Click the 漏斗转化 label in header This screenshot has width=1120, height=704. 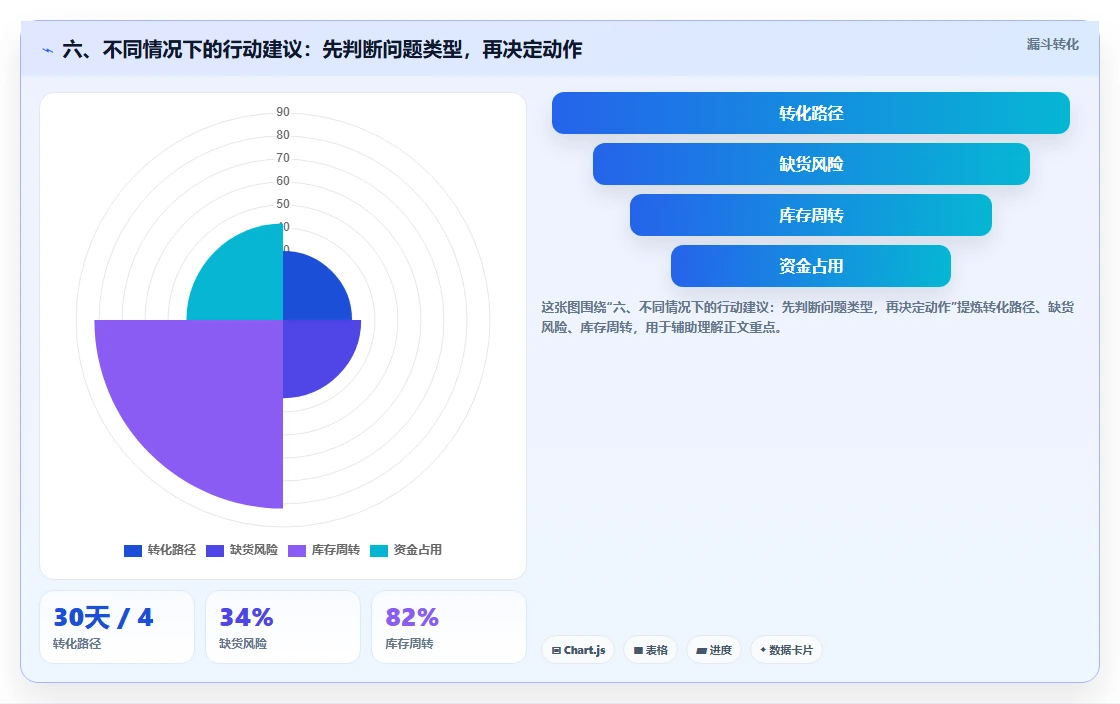click(x=1052, y=44)
